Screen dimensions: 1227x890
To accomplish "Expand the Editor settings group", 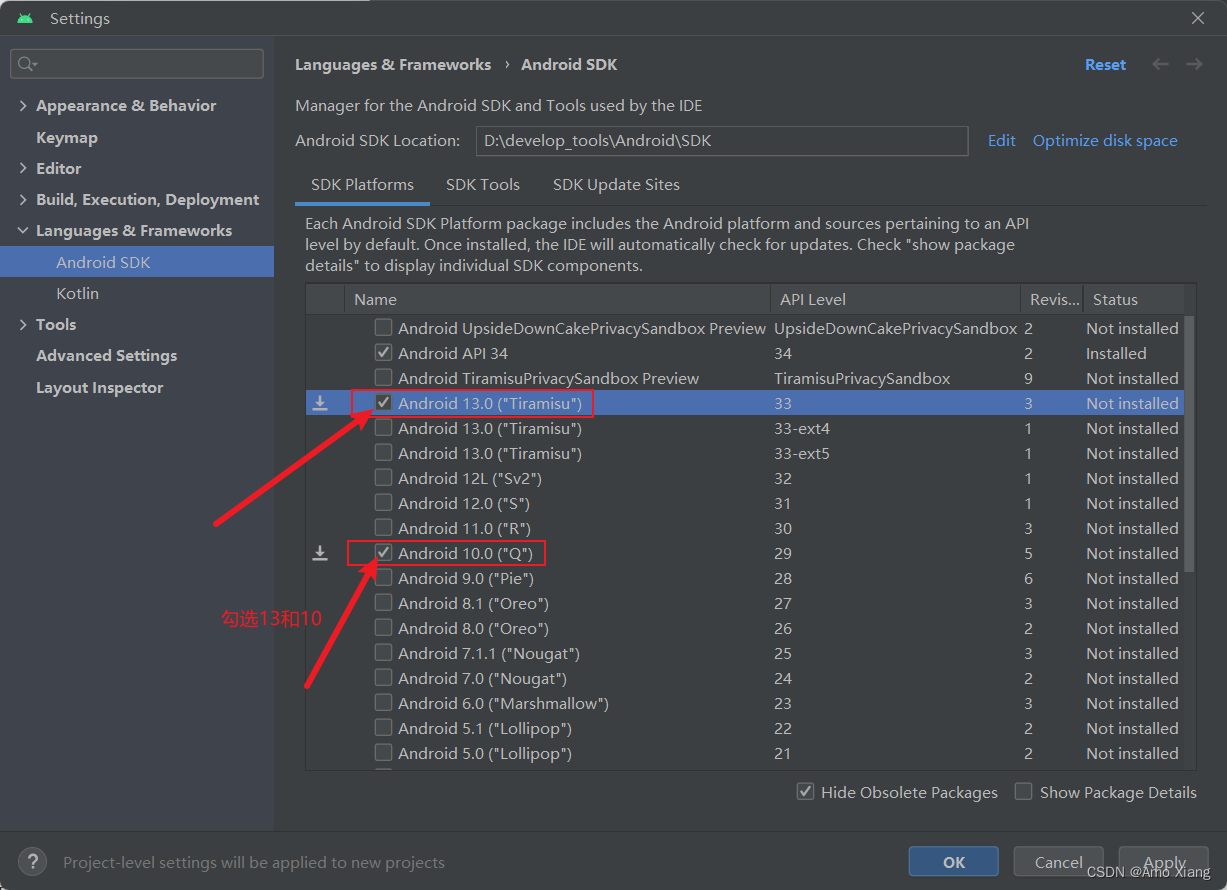I will pyautogui.click(x=23, y=169).
